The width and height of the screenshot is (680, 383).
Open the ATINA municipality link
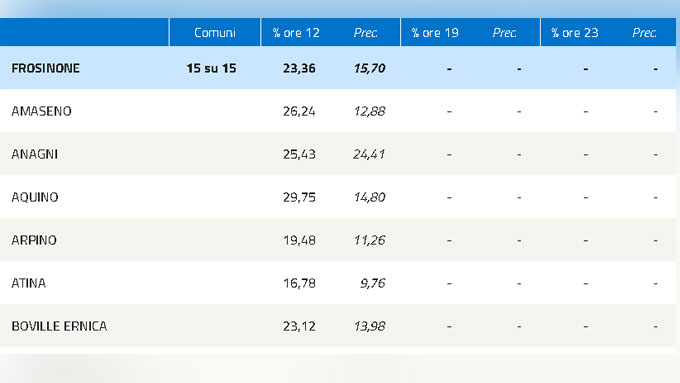(28, 283)
